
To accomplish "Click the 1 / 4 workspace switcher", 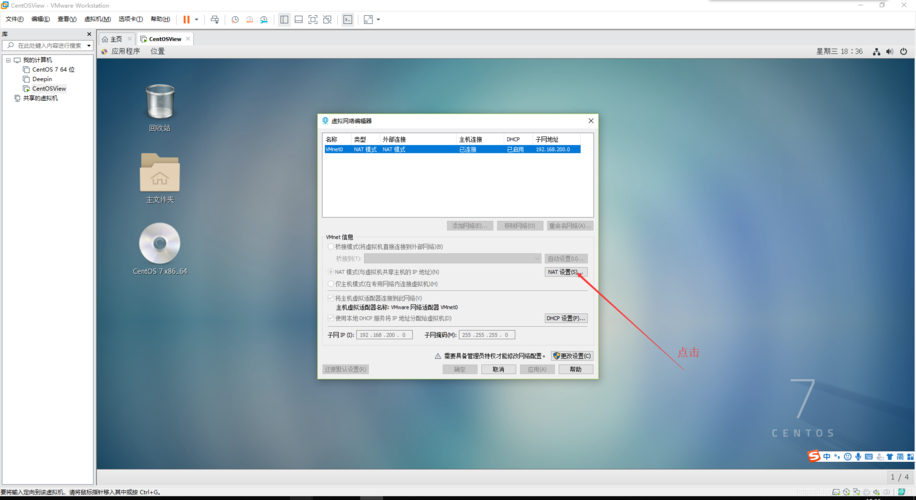I will (x=899, y=477).
